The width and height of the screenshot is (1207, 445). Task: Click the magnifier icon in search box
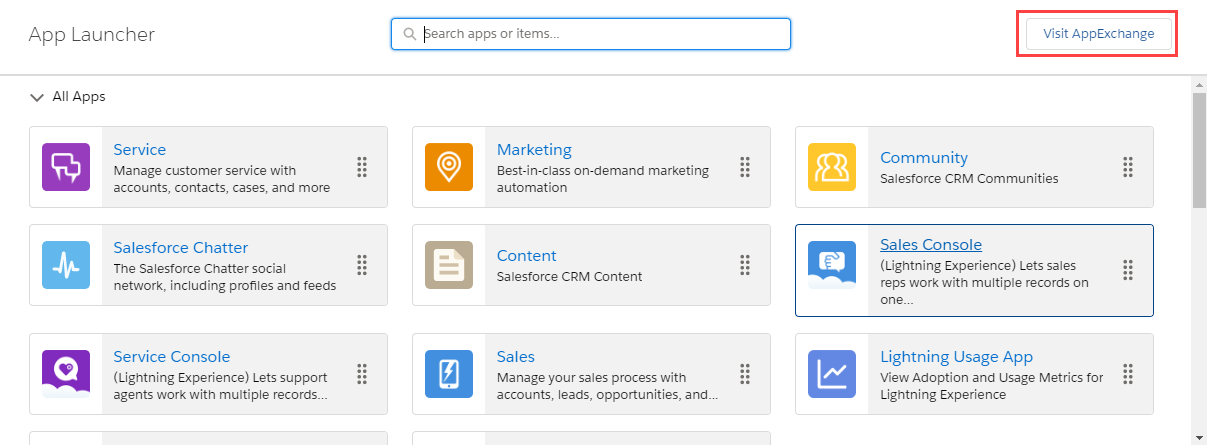409,34
